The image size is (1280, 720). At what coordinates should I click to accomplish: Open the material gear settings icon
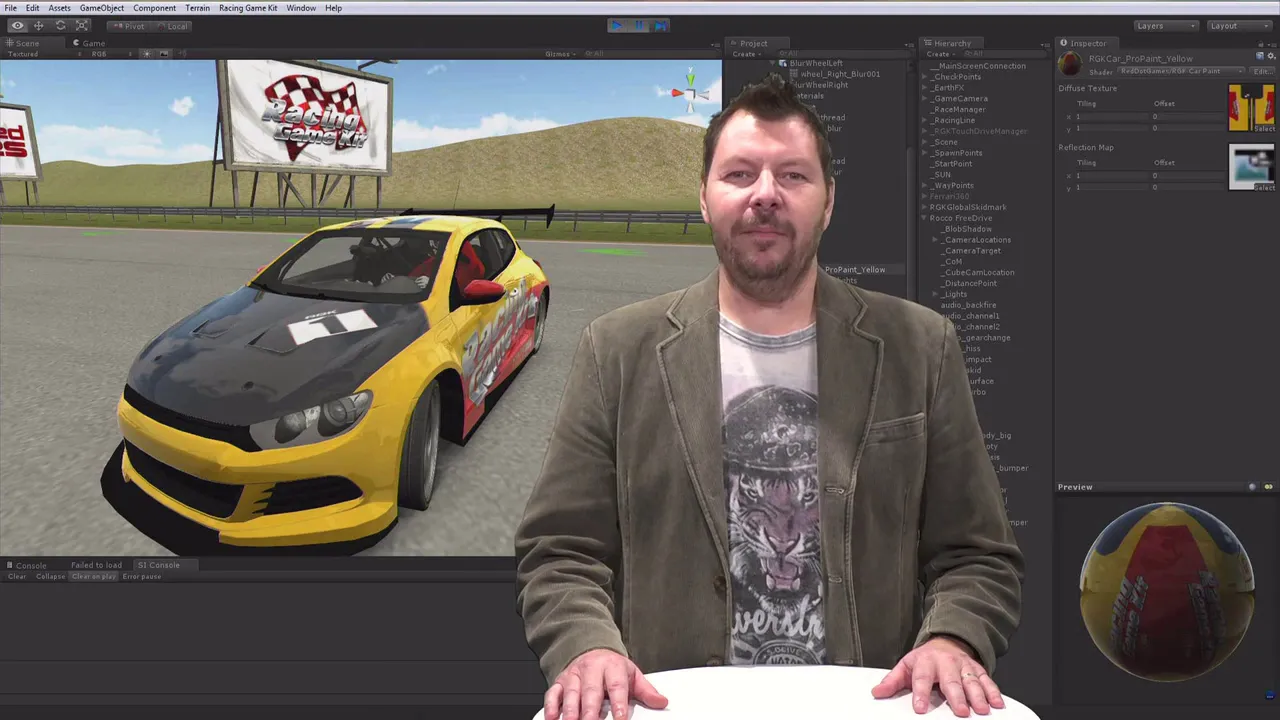(1270, 56)
